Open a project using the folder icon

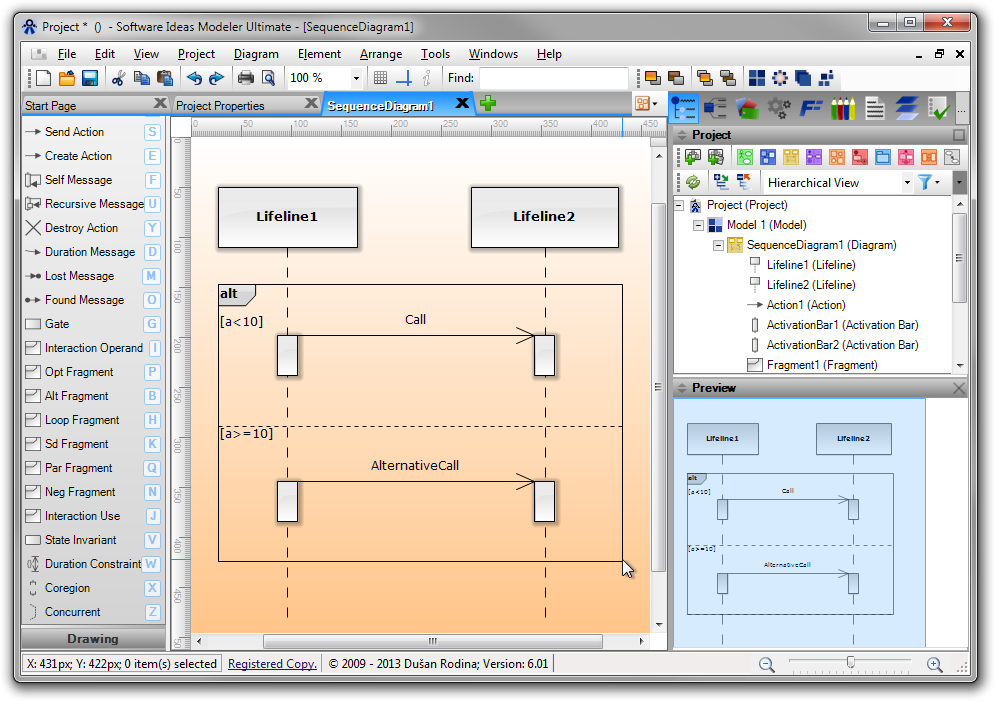point(67,78)
